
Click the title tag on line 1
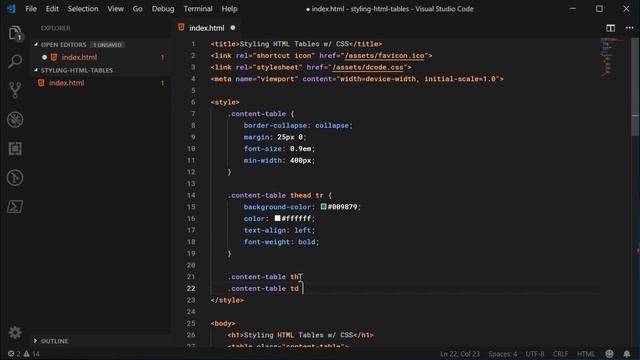pyautogui.click(x=296, y=44)
